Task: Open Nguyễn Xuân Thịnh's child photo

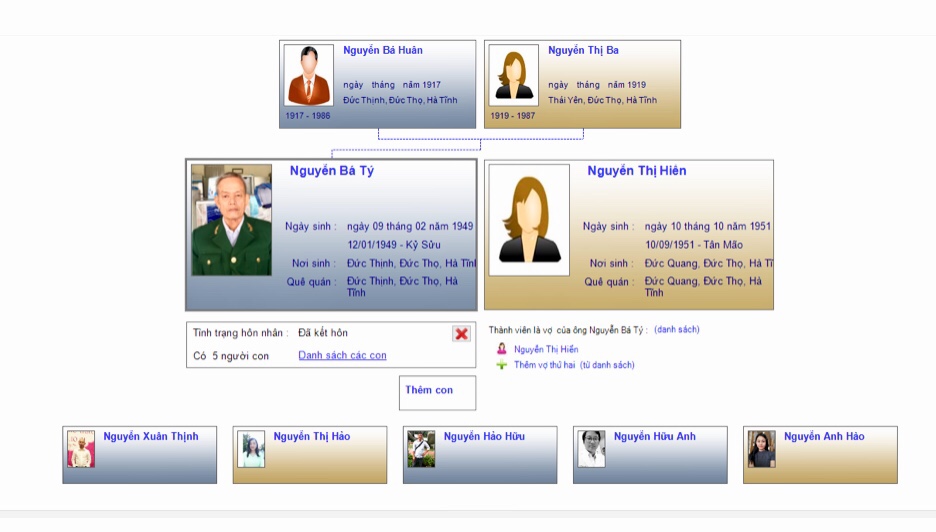Action: click(x=81, y=449)
